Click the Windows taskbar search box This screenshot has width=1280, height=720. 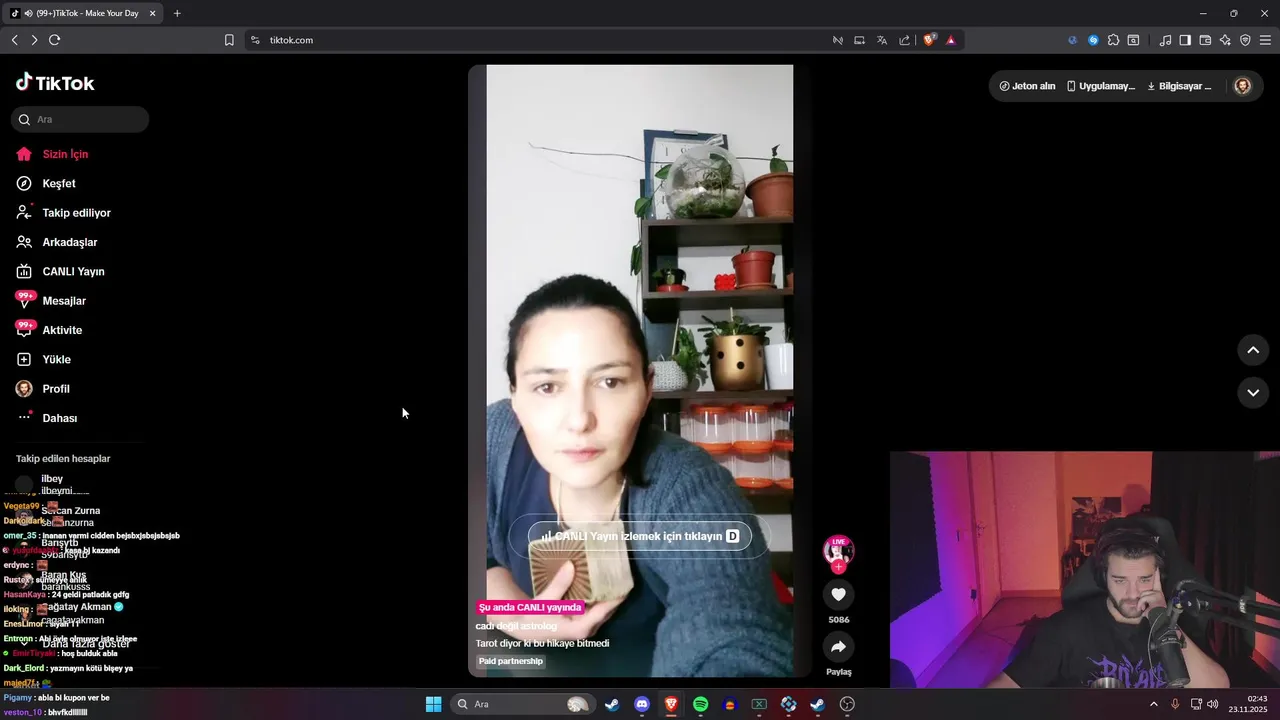pos(522,704)
